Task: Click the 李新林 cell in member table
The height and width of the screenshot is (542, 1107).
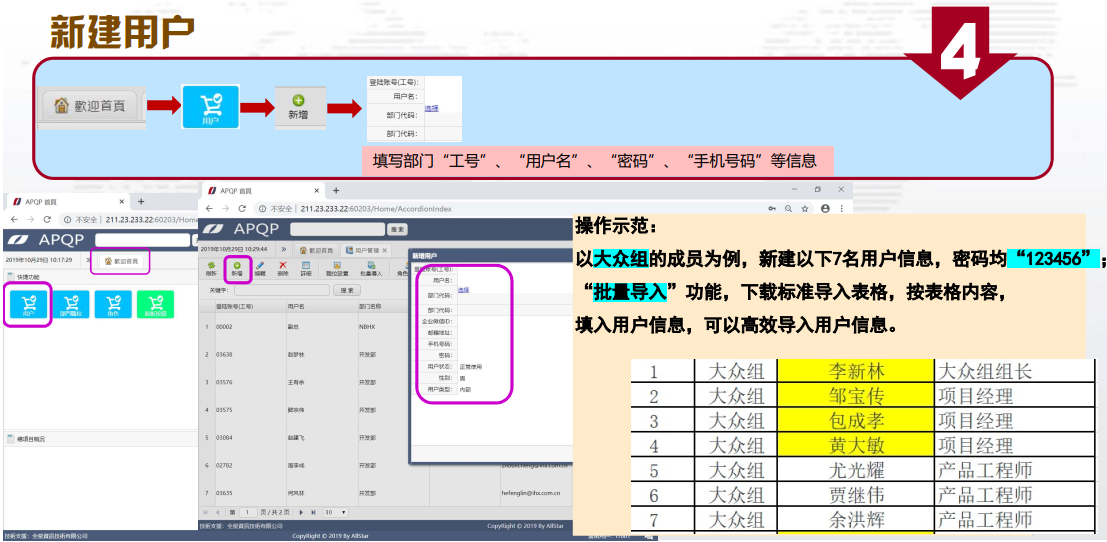Action: click(x=856, y=371)
